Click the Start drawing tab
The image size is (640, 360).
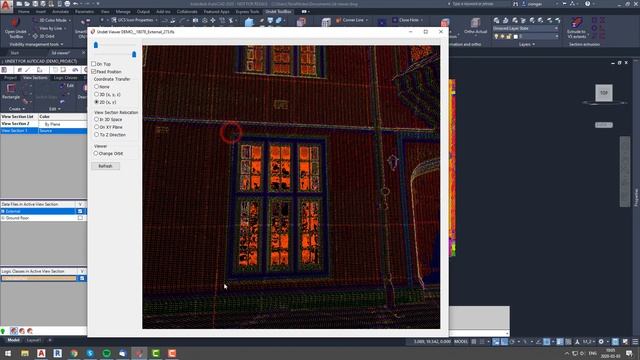tap(15, 53)
